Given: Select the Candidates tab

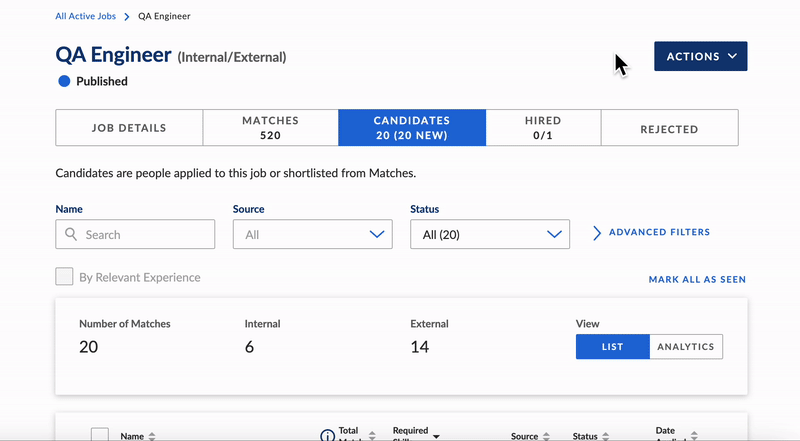Looking at the screenshot, I should pyautogui.click(x=412, y=128).
